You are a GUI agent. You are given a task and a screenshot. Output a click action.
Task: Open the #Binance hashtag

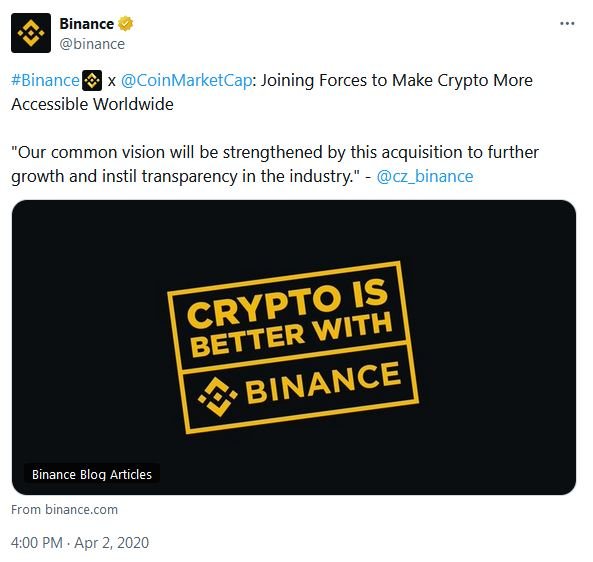point(45,81)
